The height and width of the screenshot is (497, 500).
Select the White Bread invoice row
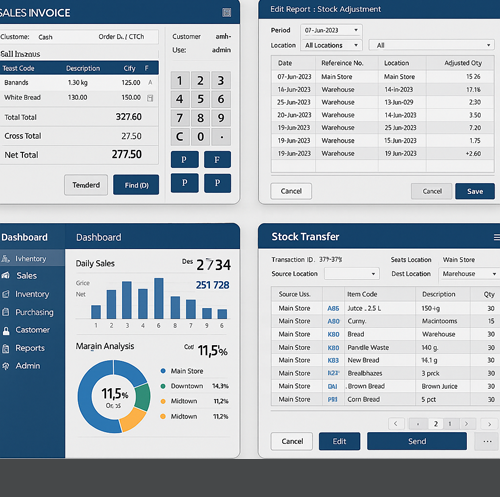79,98
